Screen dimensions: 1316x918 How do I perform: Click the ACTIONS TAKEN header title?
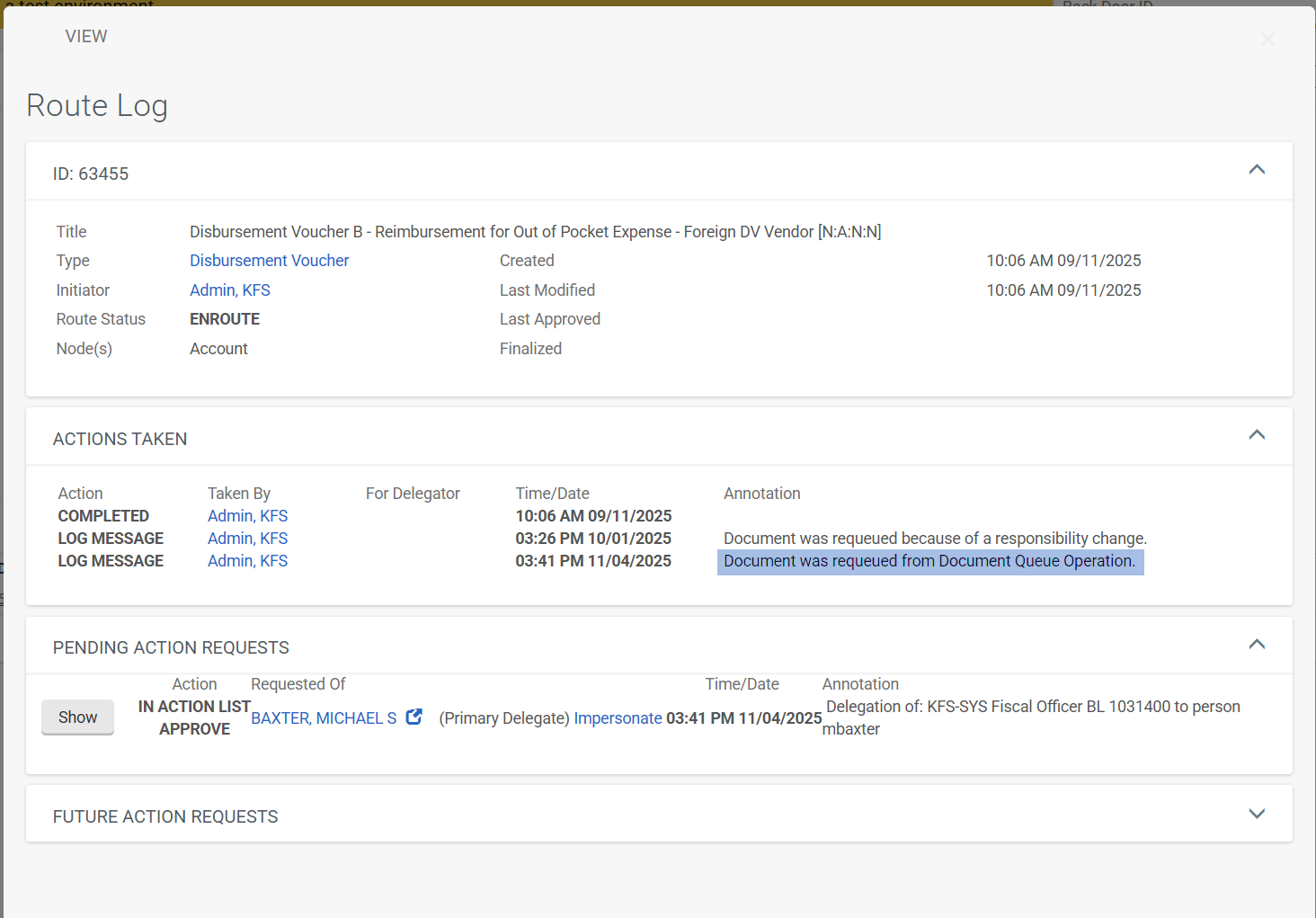(x=120, y=439)
